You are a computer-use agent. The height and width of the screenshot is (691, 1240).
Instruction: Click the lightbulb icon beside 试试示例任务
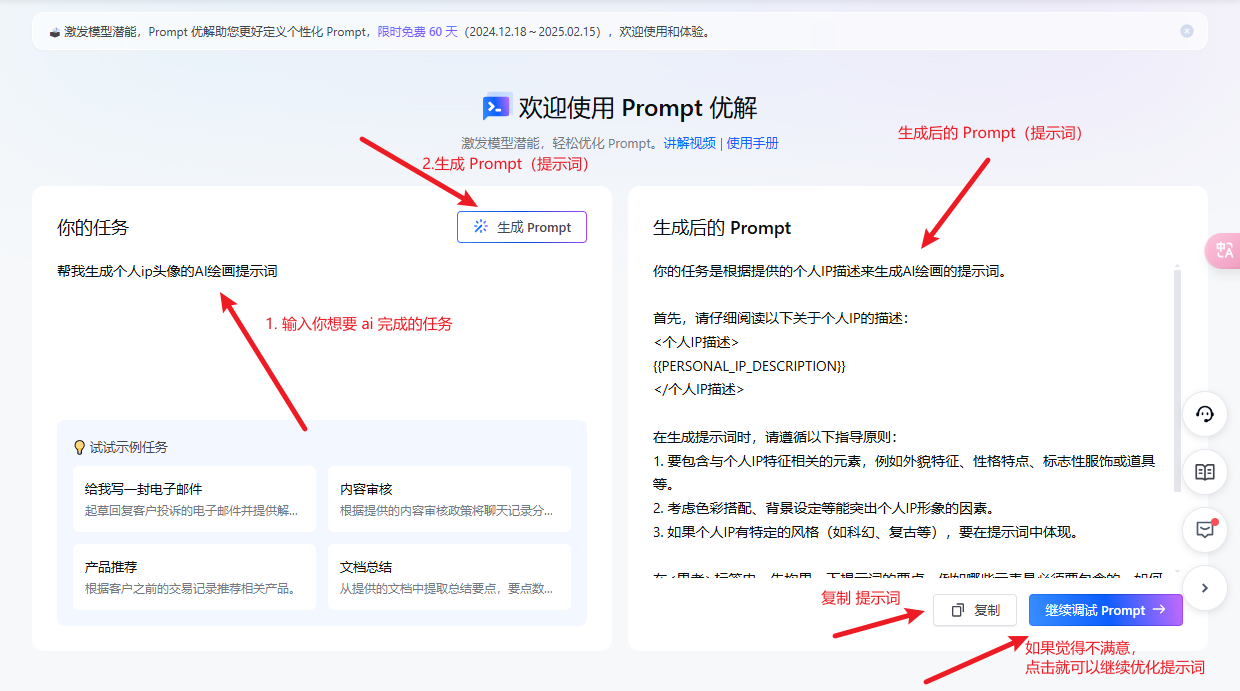tap(80, 448)
